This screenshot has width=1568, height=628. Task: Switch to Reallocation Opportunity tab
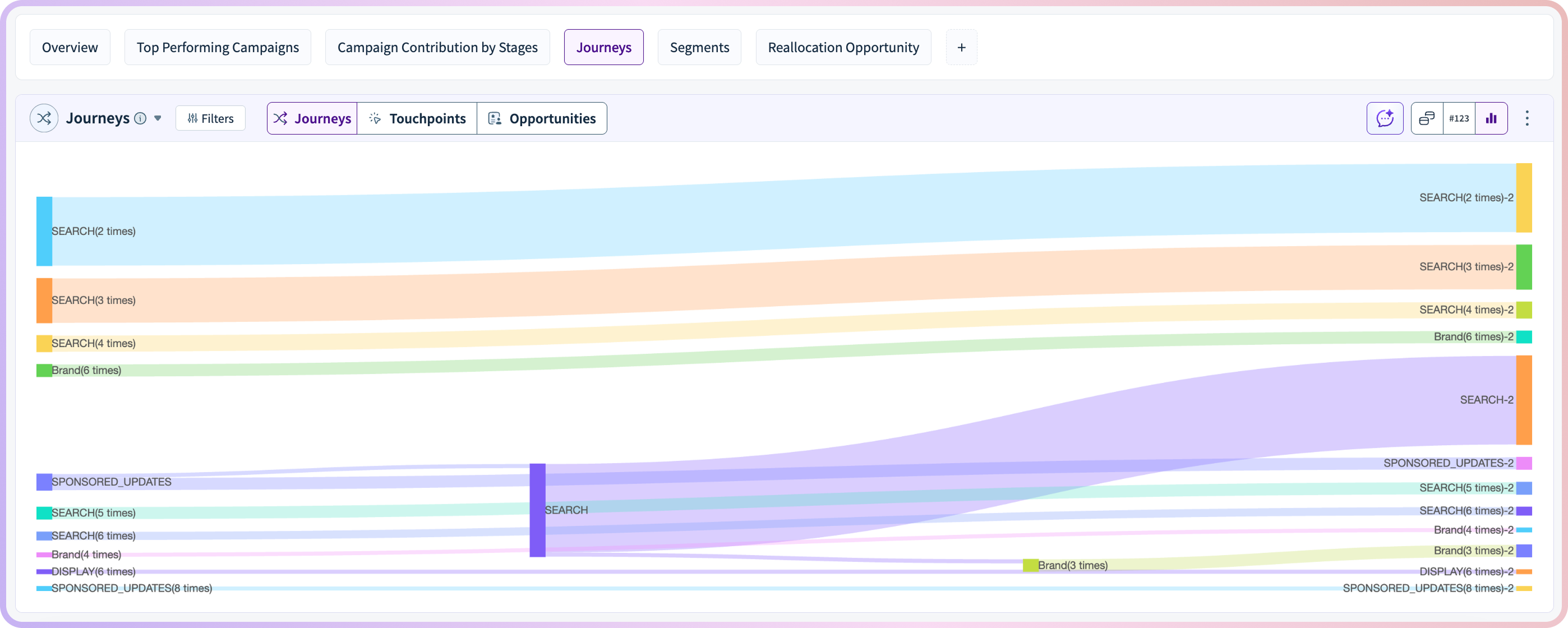(x=843, y=48)
